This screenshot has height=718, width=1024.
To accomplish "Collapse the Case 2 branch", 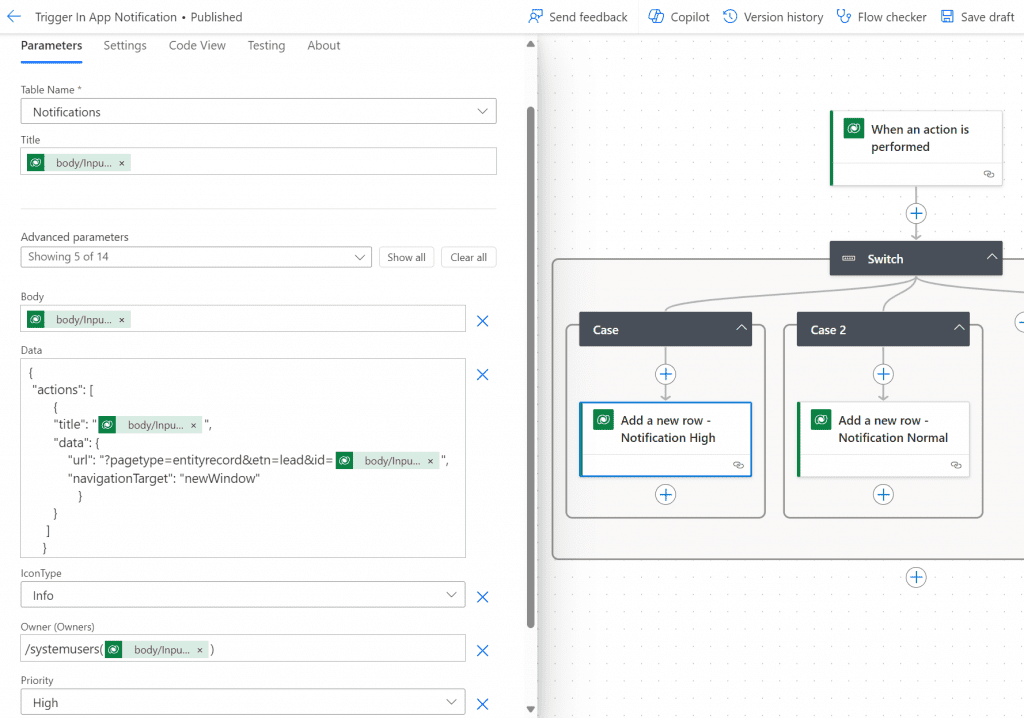I will tap(959, 329).
